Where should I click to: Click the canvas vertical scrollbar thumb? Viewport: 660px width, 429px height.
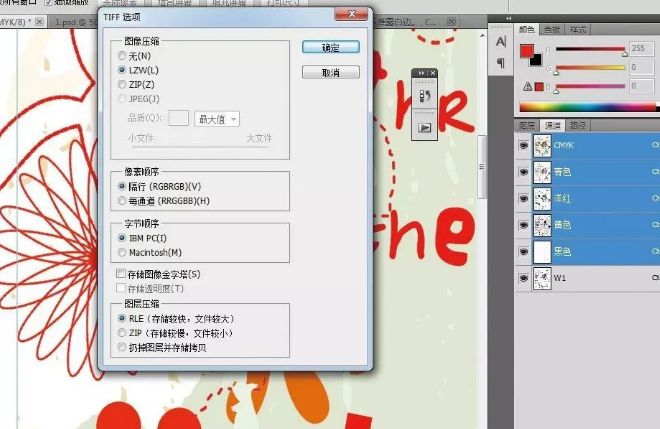[x=482, y=166]
